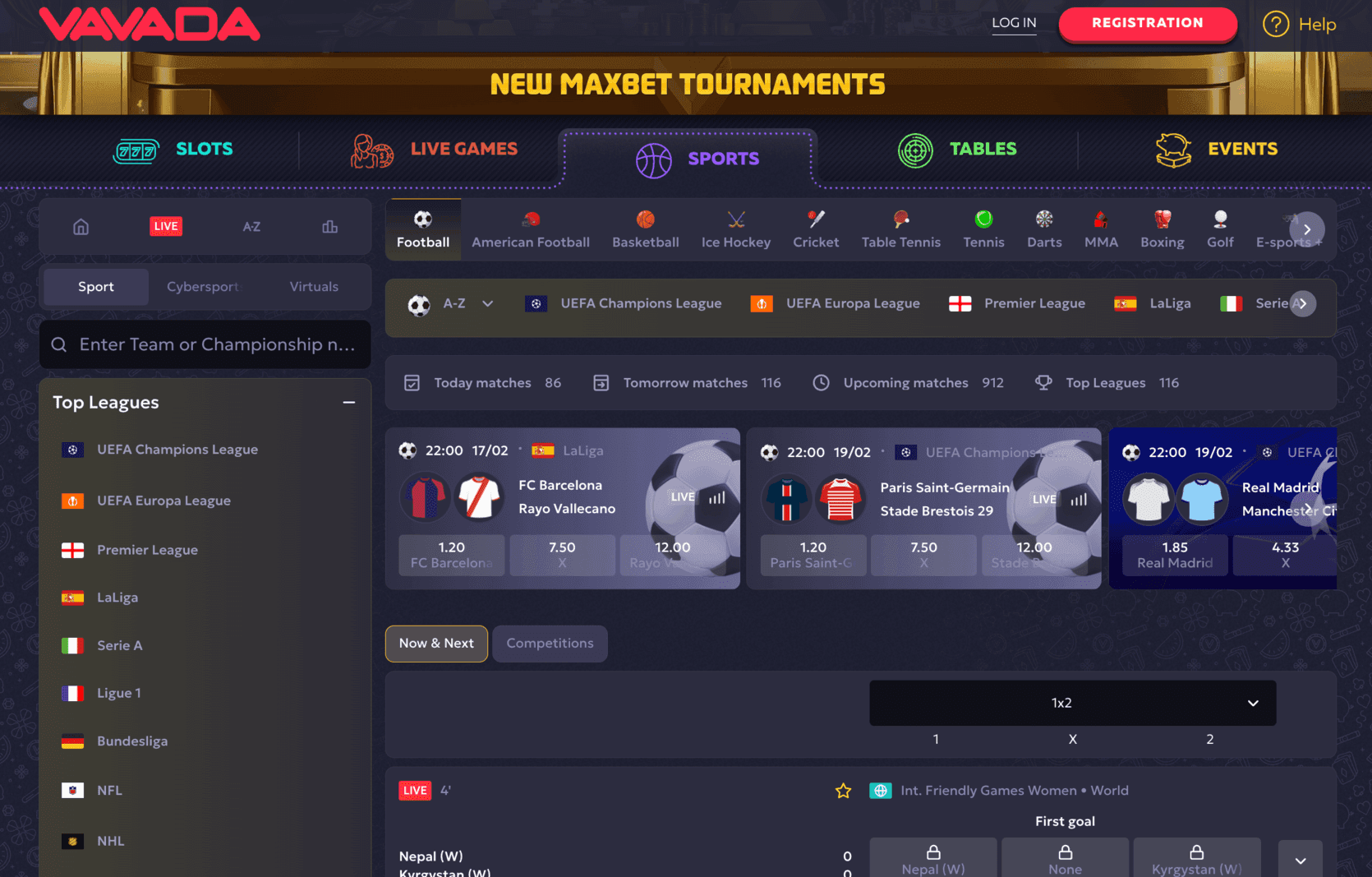Select the Boxing gloves icon
Image resolution: width=1372 pixels, height=877 pixels.
click(1163, 219)
